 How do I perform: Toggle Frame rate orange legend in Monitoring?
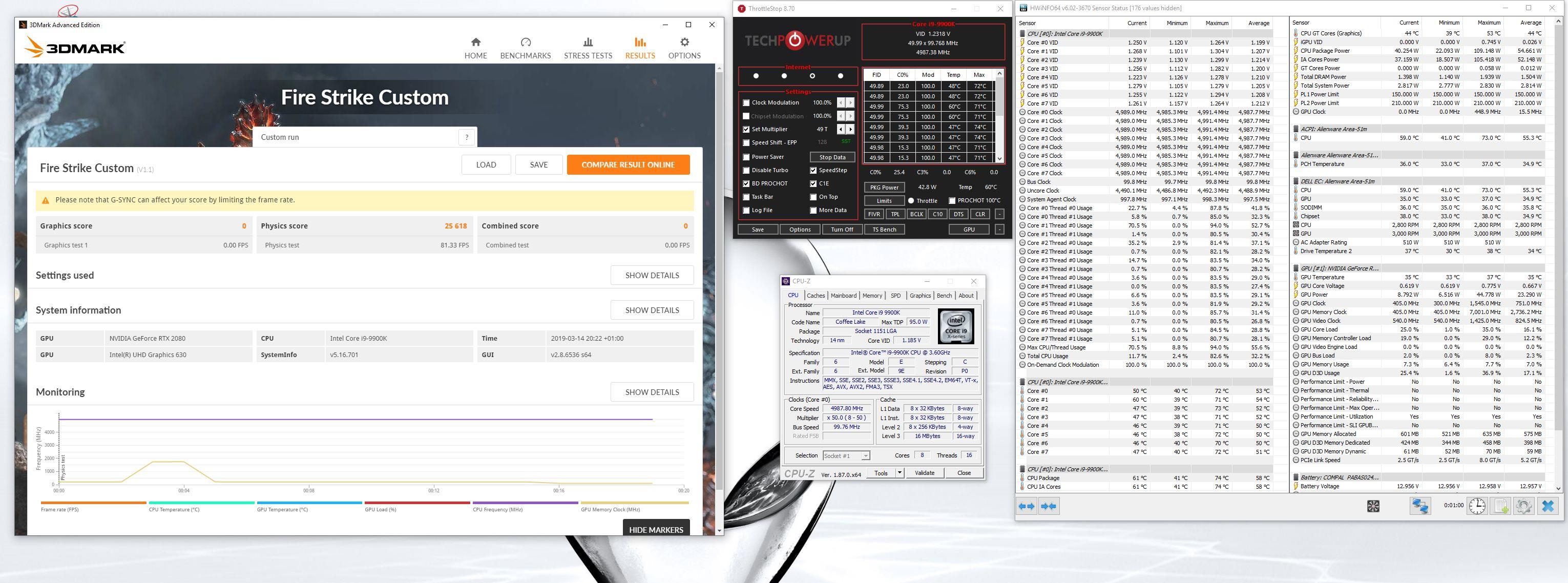93,506
